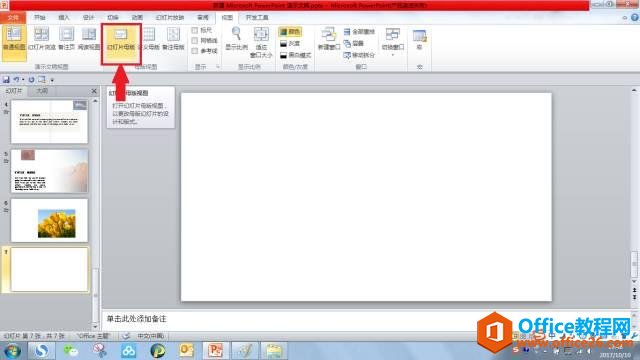Go to previous slide double-arrow button
Image resolution: width=640 pixels, height=360 pixels.
[x=634, y=290]
